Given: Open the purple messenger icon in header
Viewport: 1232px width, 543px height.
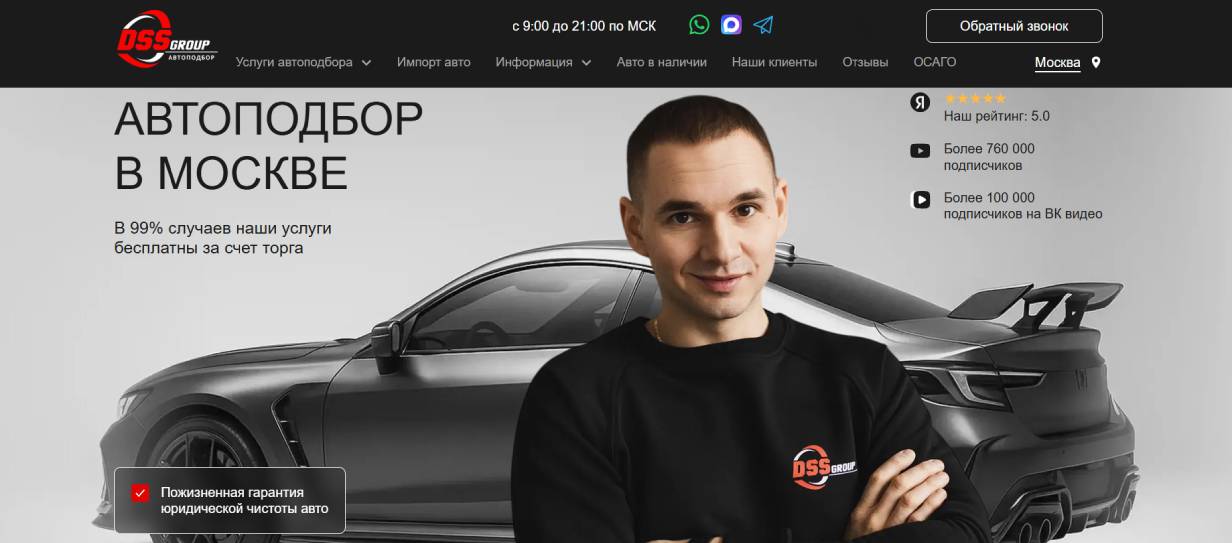Looking at the screenshot, I should pyautogui.click(x=731, y=25).
